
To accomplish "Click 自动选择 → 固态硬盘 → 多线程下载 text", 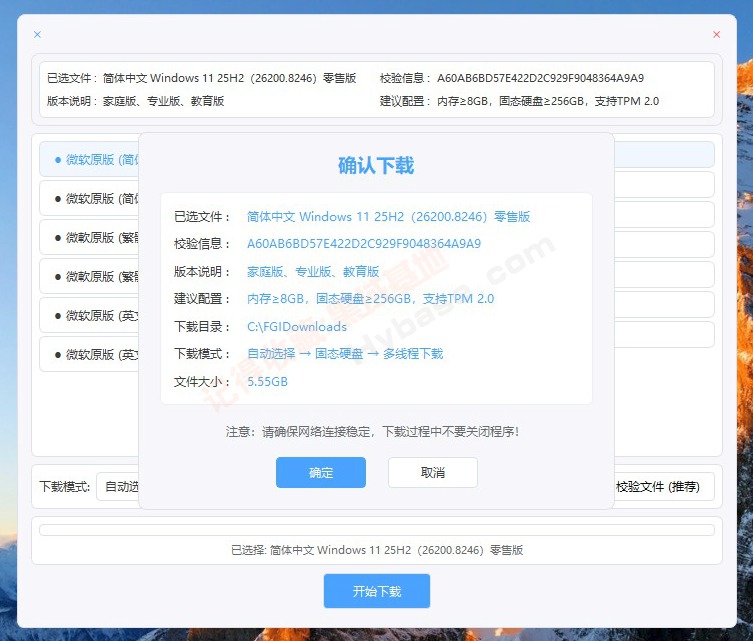I will click(345, 354).
